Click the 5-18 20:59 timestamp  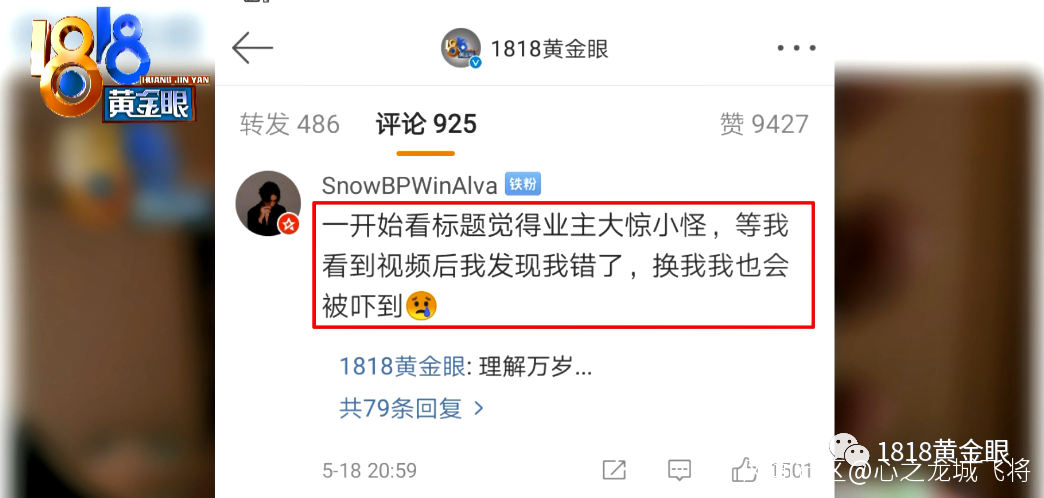[x=370, y=471]
